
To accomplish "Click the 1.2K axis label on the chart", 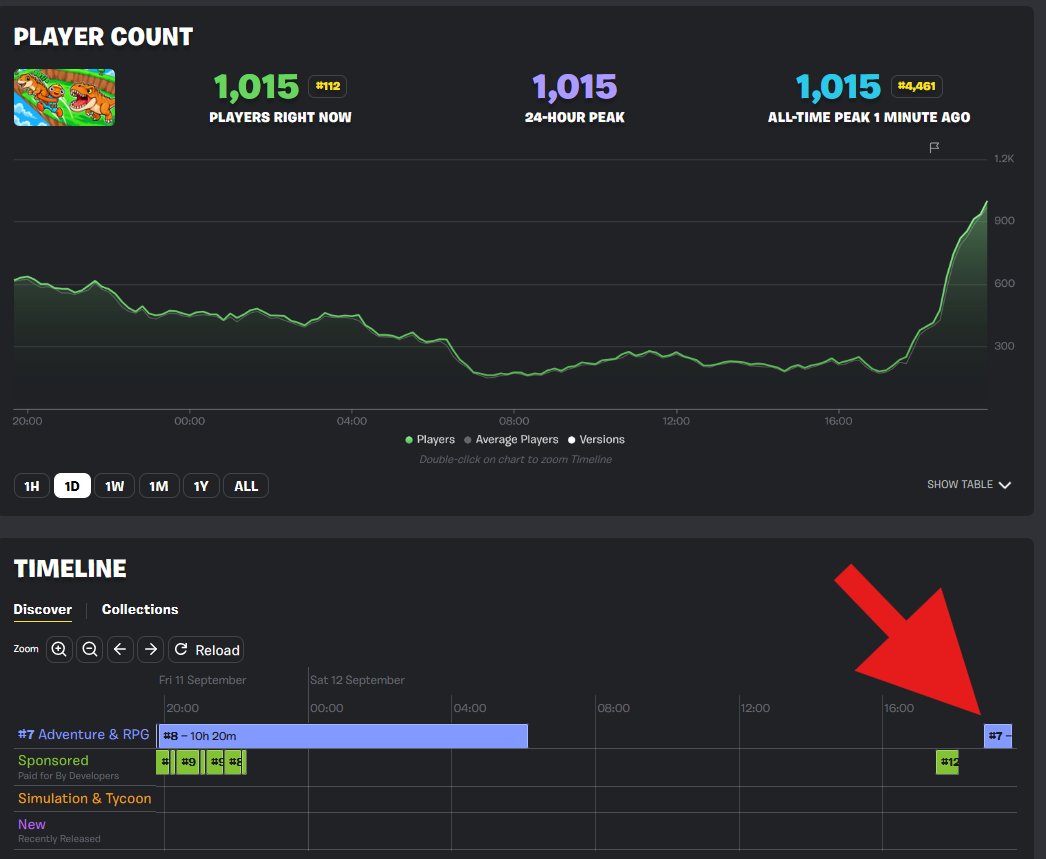I will [x=1003, y=158].
